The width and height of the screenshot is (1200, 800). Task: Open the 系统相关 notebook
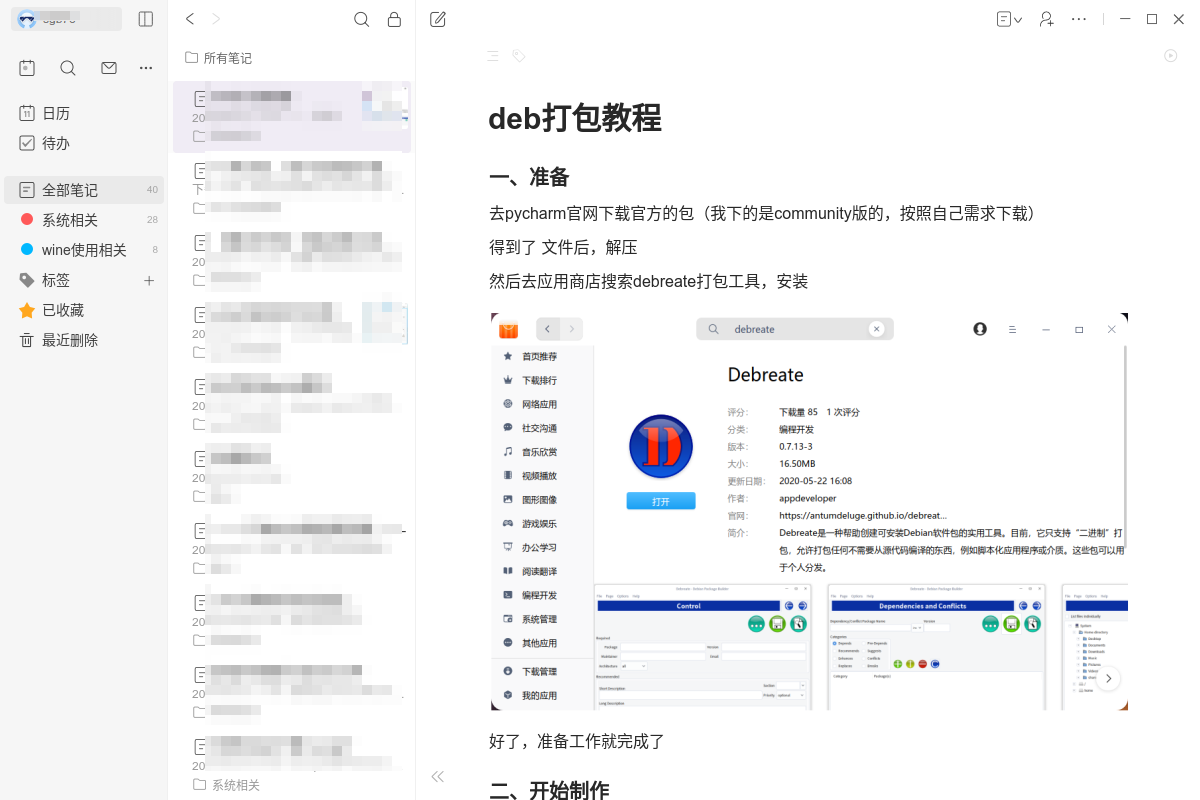coord(70,220)
